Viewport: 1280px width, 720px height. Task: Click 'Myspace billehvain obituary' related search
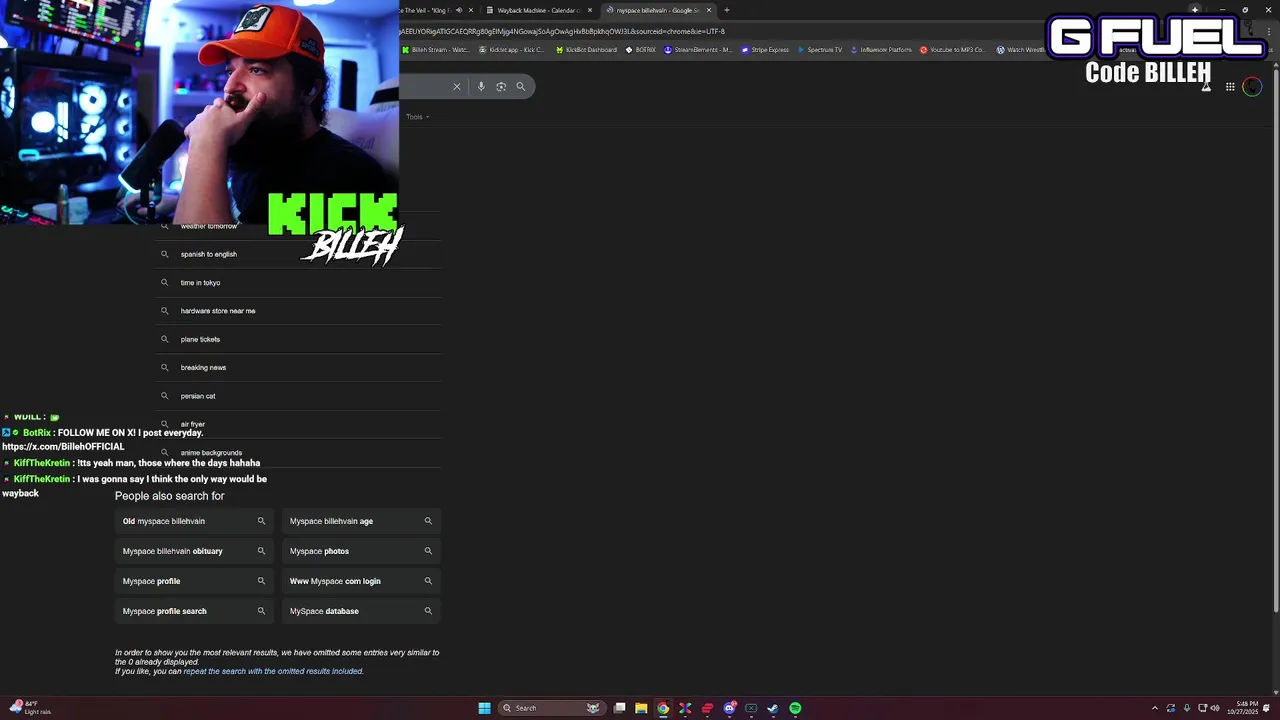(x=194, y=551)
